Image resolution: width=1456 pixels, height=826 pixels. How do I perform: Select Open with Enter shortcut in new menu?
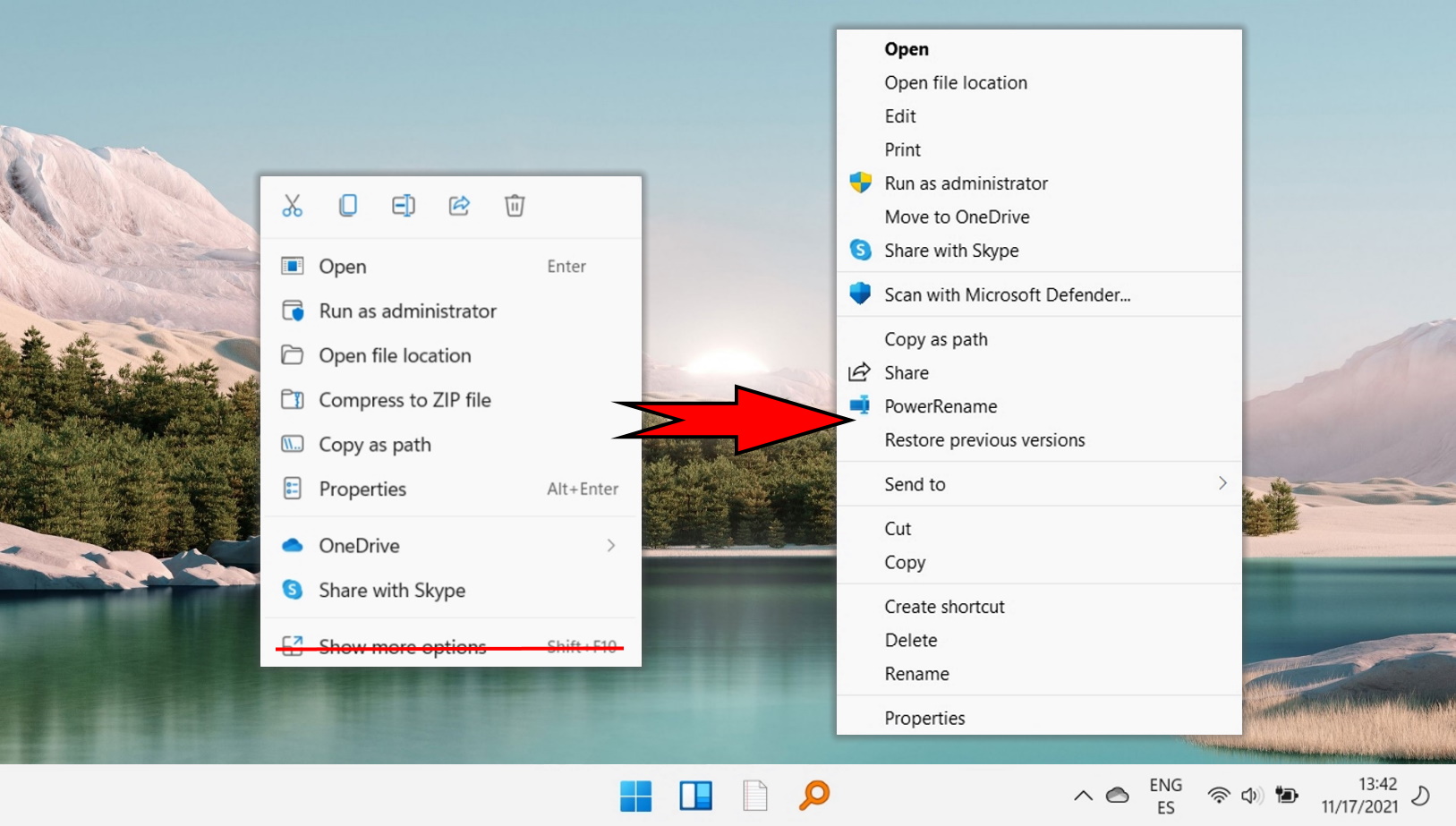(451, 266)
